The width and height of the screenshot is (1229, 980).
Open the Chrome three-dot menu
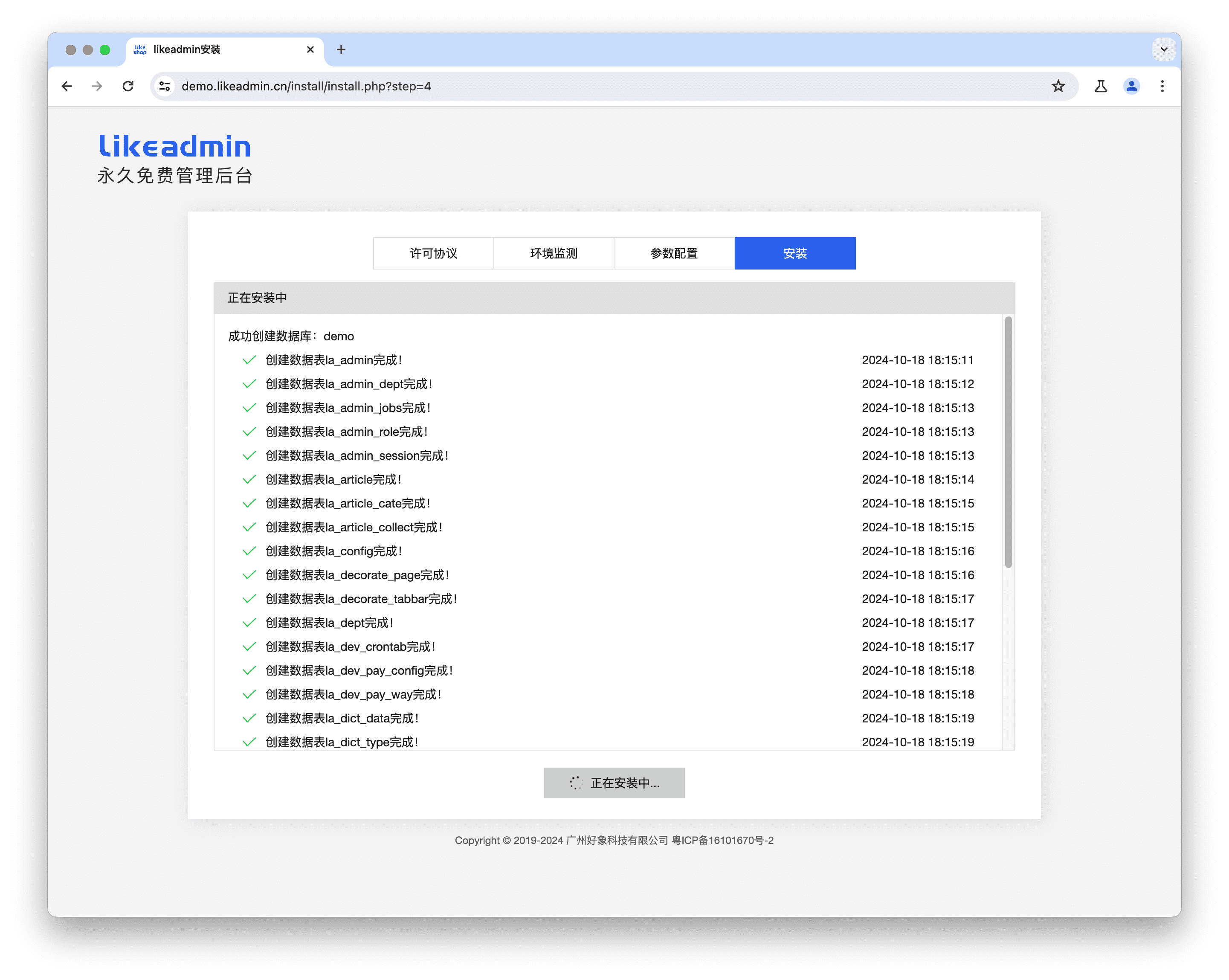1162,86
